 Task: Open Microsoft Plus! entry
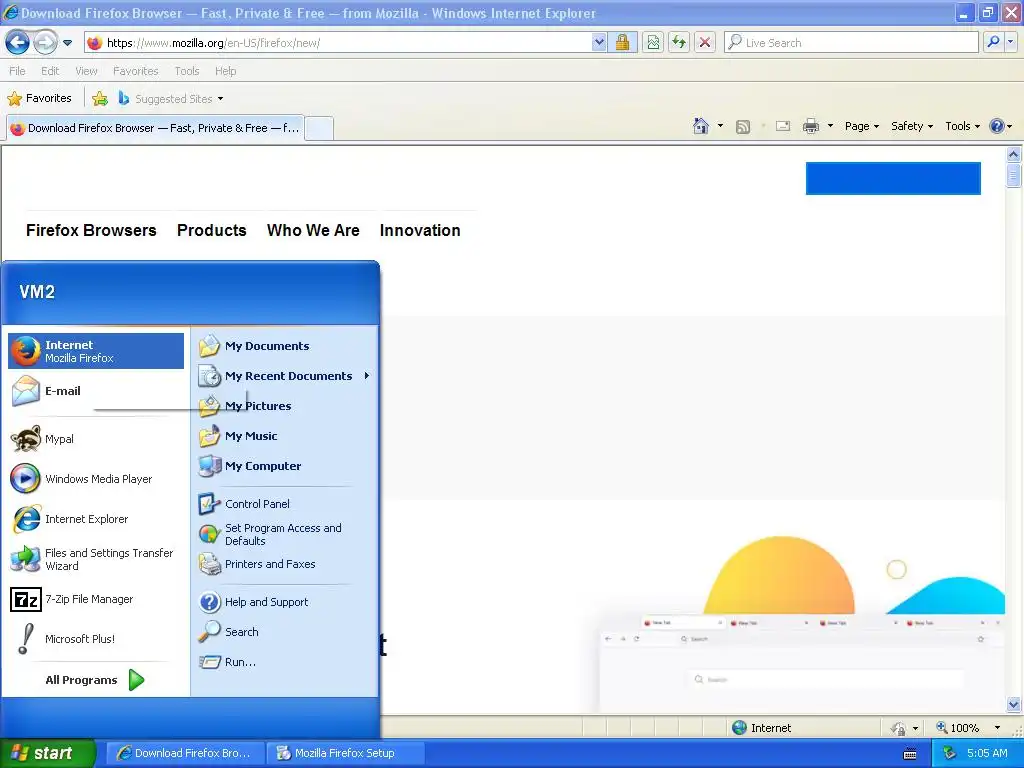tap(96, 639)
